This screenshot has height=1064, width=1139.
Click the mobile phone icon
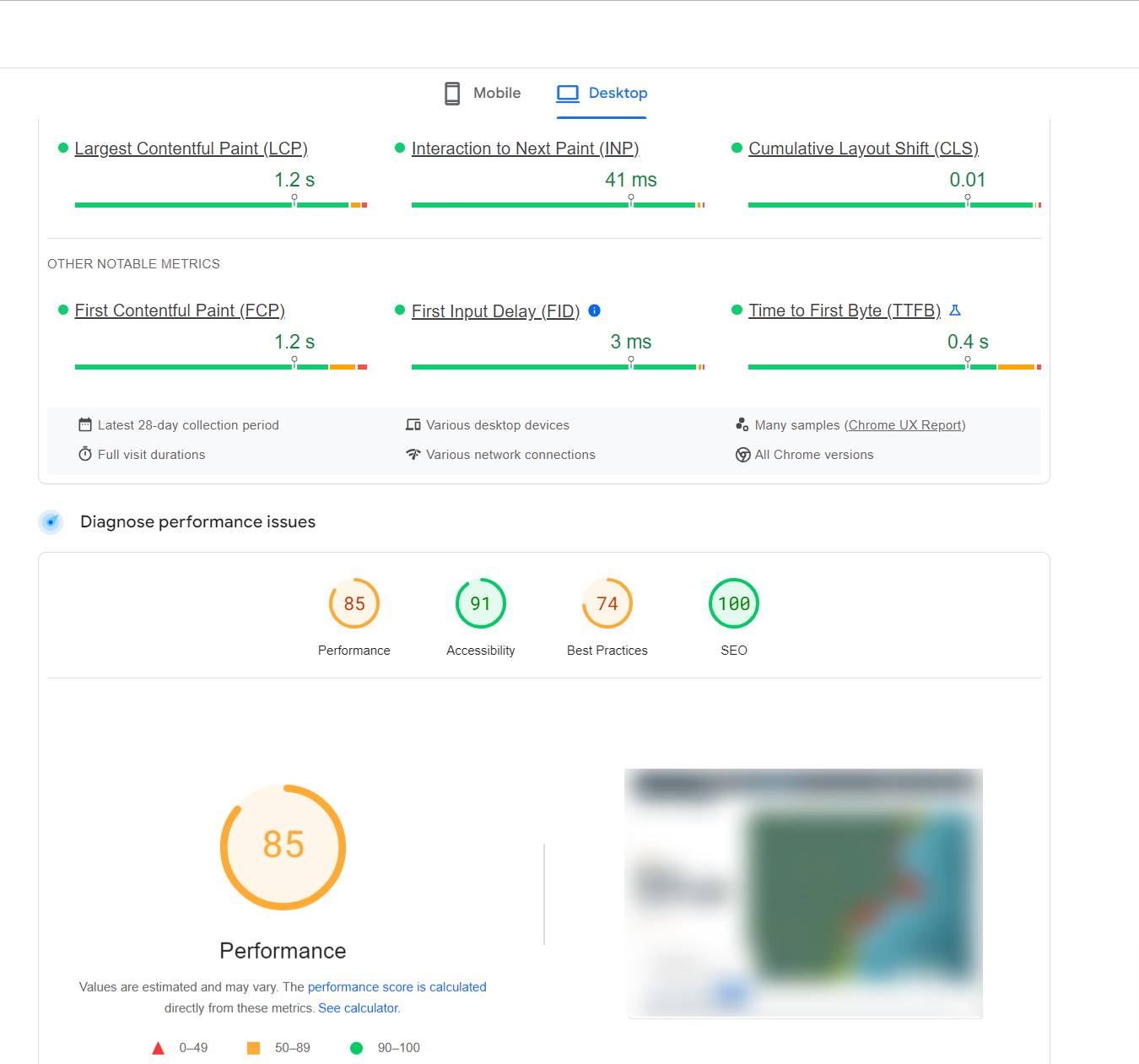[x=452, y=93]
